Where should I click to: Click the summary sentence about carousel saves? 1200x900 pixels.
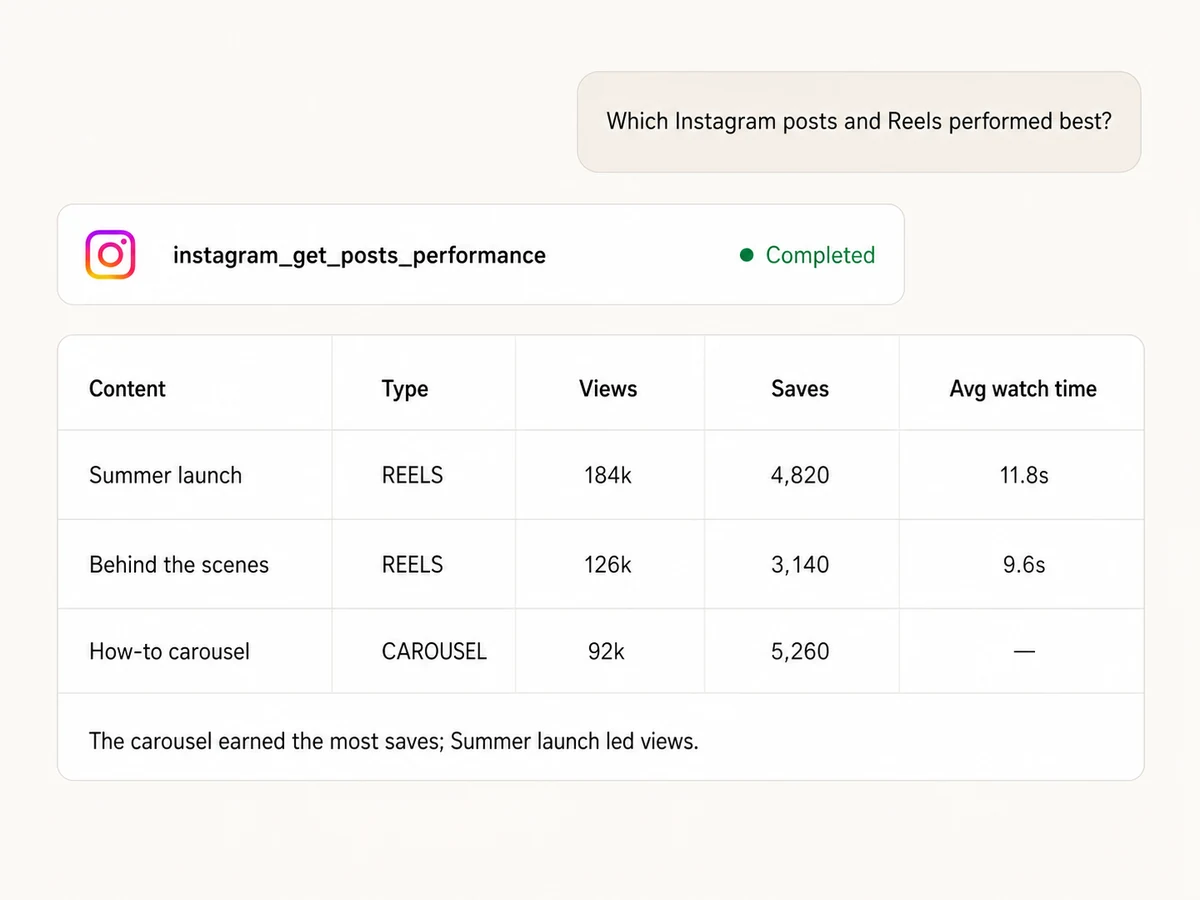click(x=393, y=741)
